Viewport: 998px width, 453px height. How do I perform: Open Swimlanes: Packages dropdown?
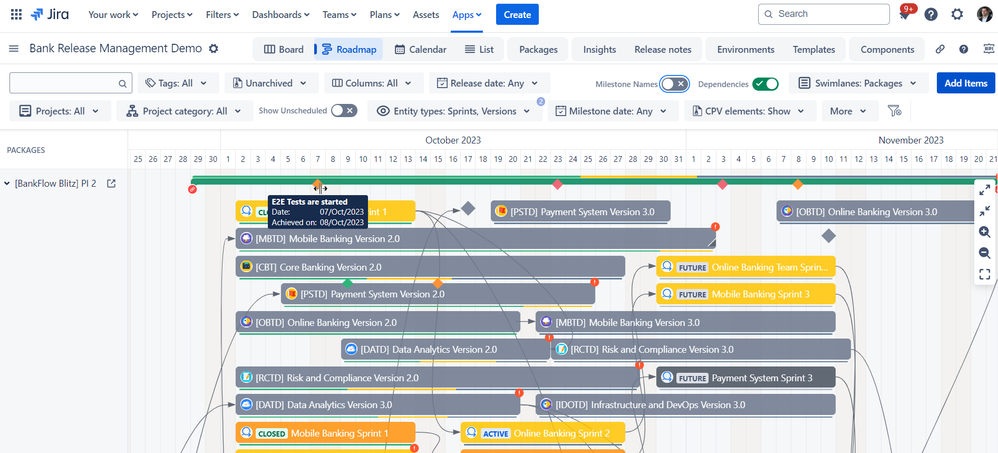tap(859, 83)
